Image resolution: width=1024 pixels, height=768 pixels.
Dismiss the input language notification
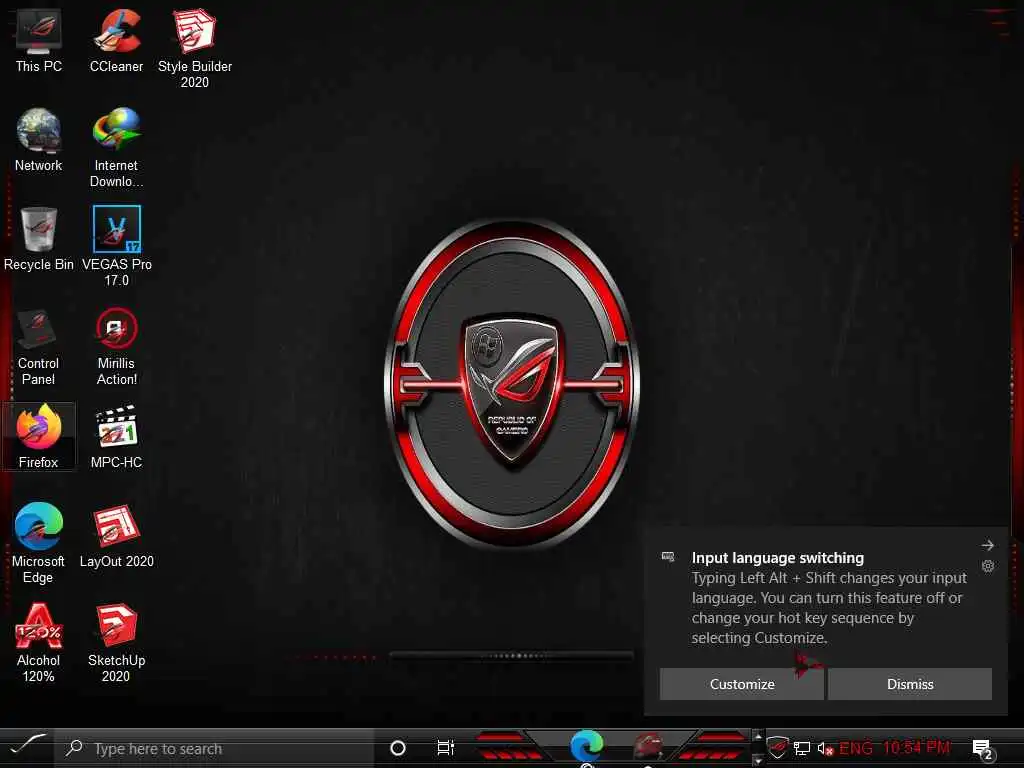[910, 684]
